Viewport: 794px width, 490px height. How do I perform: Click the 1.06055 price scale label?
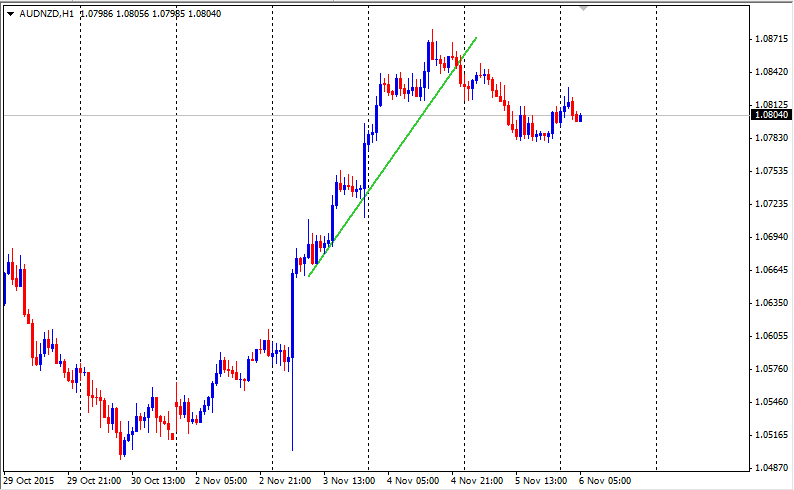point(771,336)
